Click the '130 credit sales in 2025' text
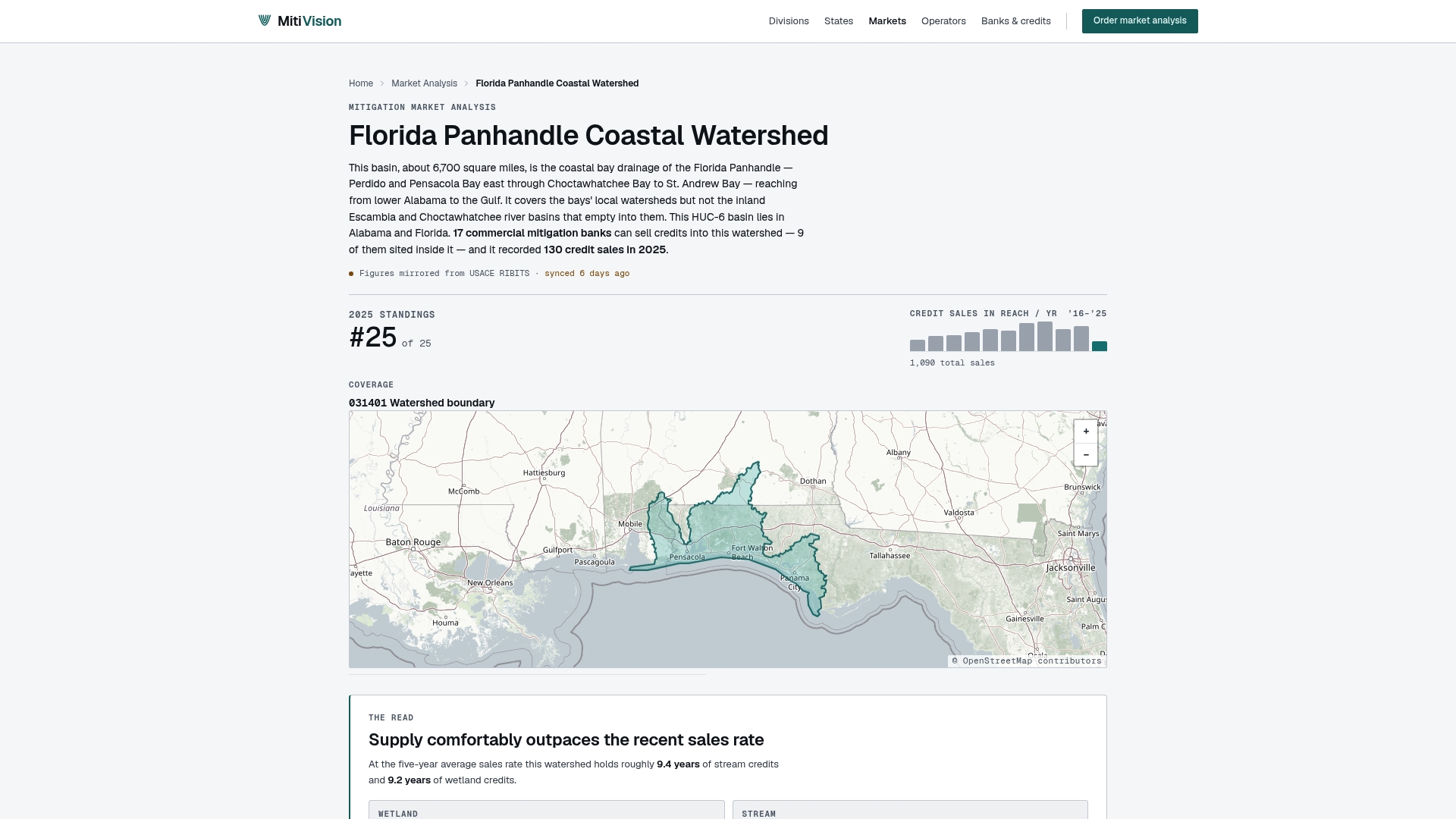Image resolution: width=1456 pixels, height=819 pixels. click(604, 249)
